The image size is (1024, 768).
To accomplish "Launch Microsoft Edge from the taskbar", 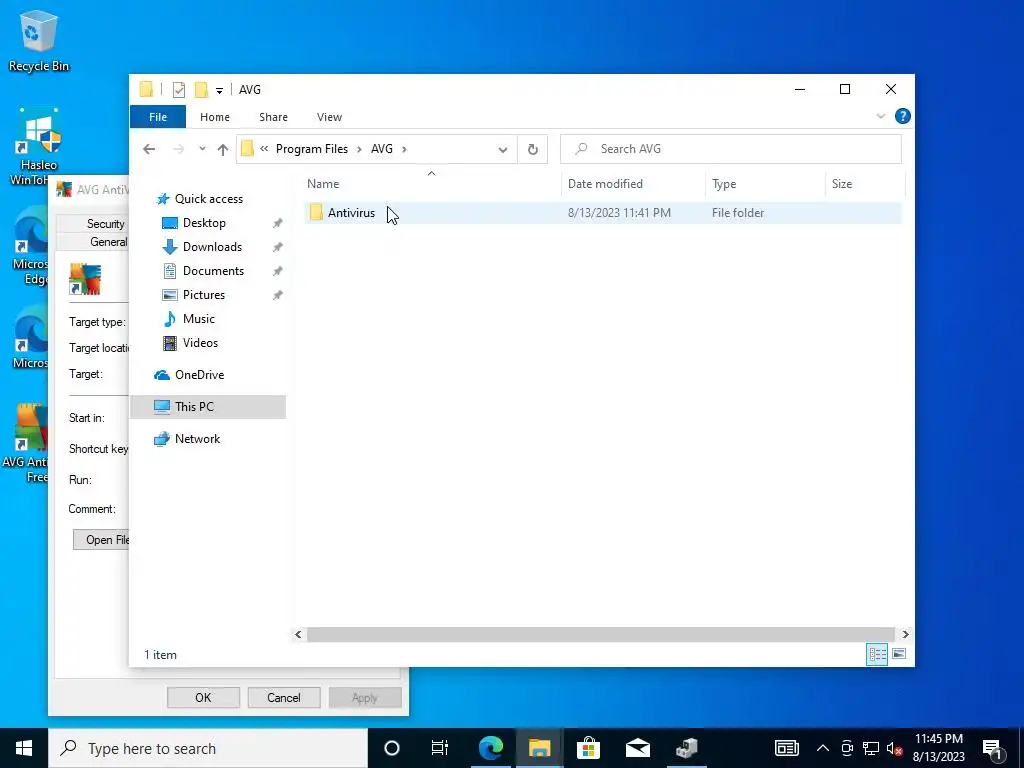I will click(490, 748).
